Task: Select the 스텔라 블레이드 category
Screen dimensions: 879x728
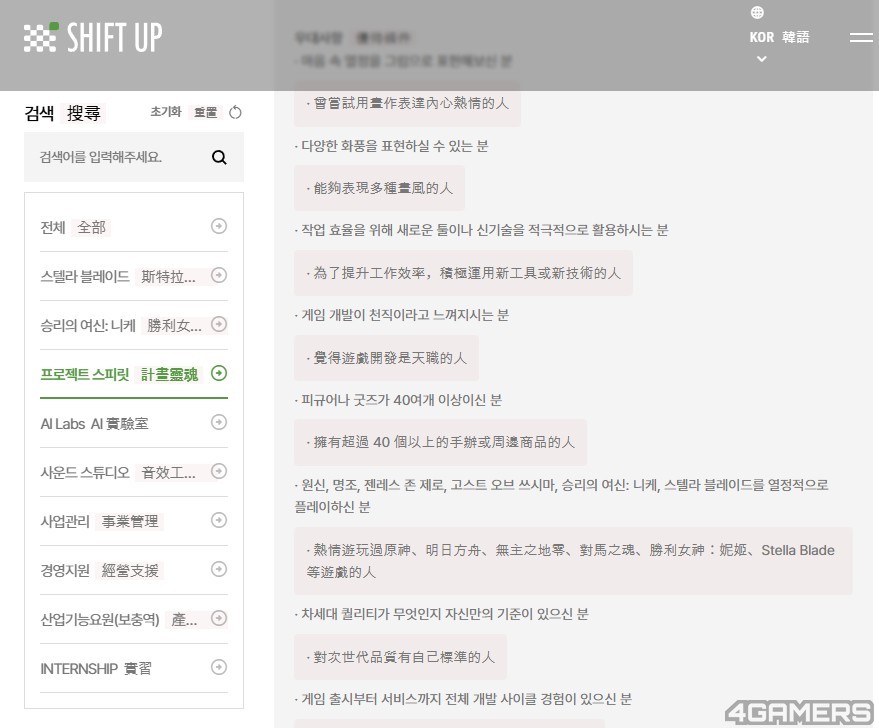Action: click(133, 276)
